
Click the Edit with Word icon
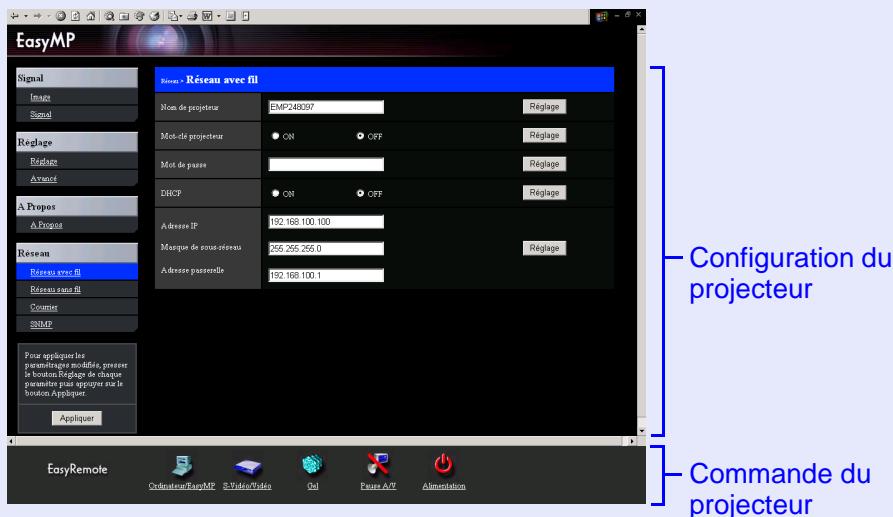pos(207,16)
